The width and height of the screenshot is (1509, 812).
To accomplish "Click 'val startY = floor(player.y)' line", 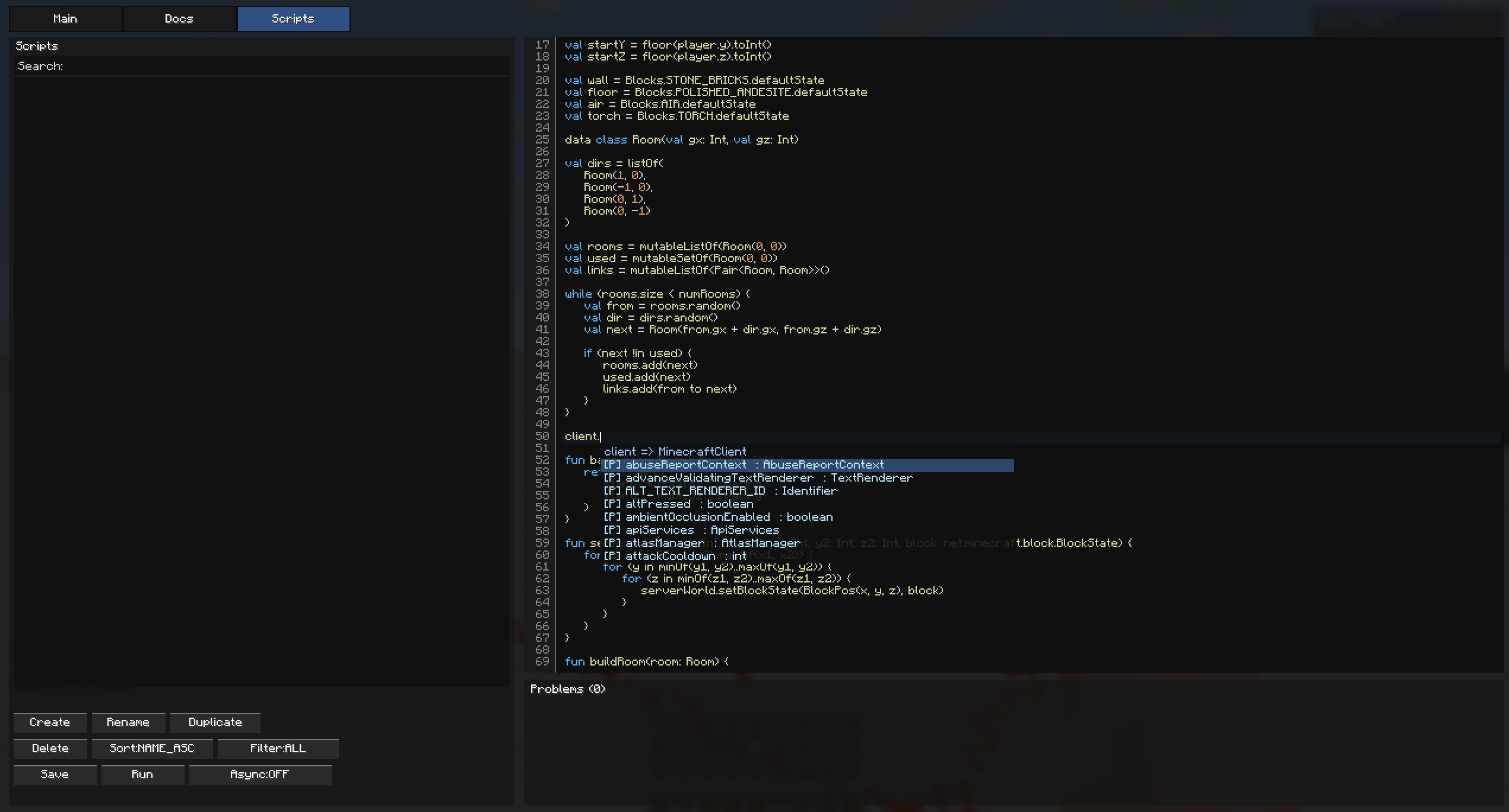I will coord(668,45).
